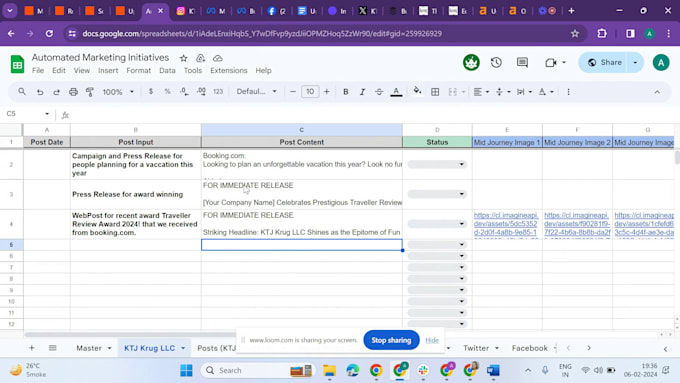Click the merge cells icon
This screenshot has width=680, height=383.
click(x=452, y=92)
